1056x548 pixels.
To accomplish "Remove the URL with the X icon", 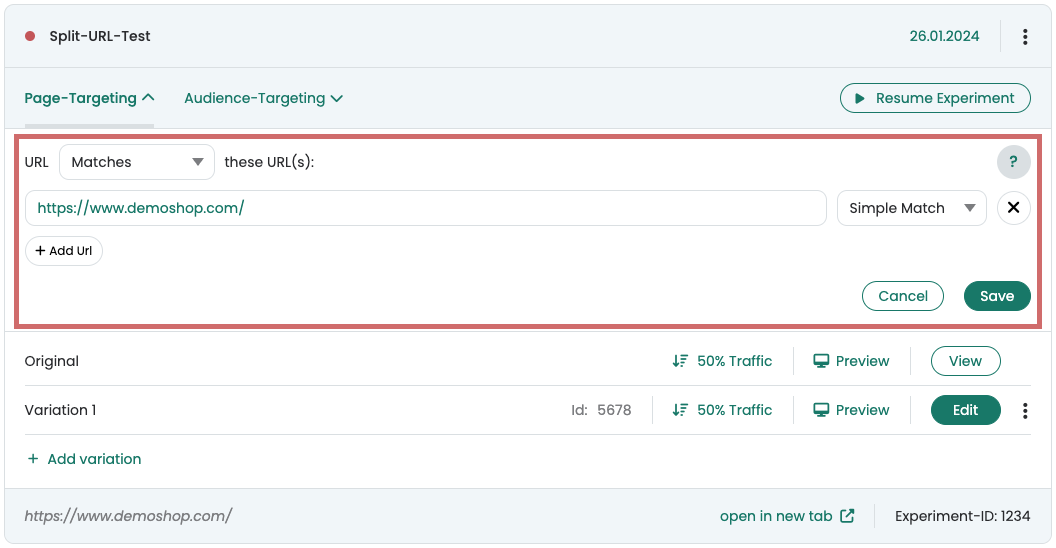I will [x=1013, y=208].
